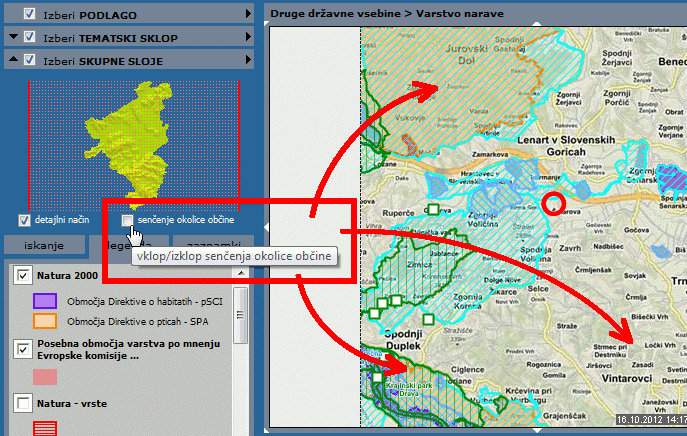The width and height of the screenshot is (687, 436).
Task: Click the purple pSCI habitat color swatch
Action: (46, 301)
